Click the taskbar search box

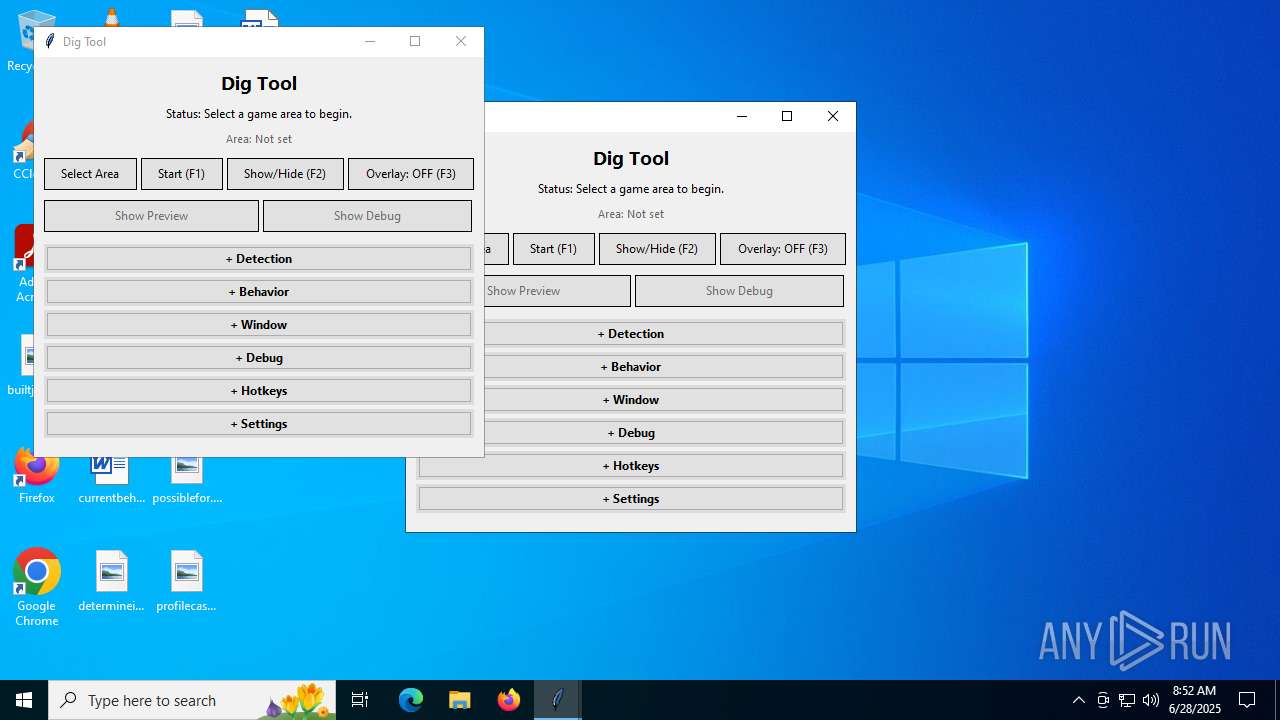[192, 700]
